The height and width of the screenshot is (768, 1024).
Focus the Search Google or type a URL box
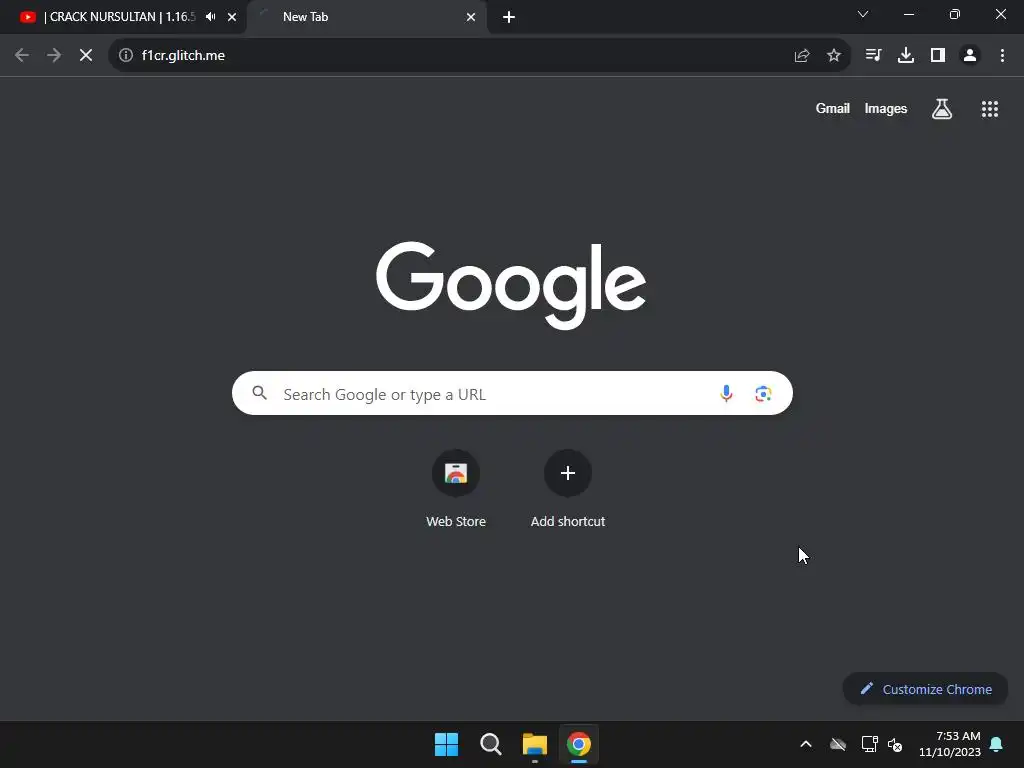point(512,393)
